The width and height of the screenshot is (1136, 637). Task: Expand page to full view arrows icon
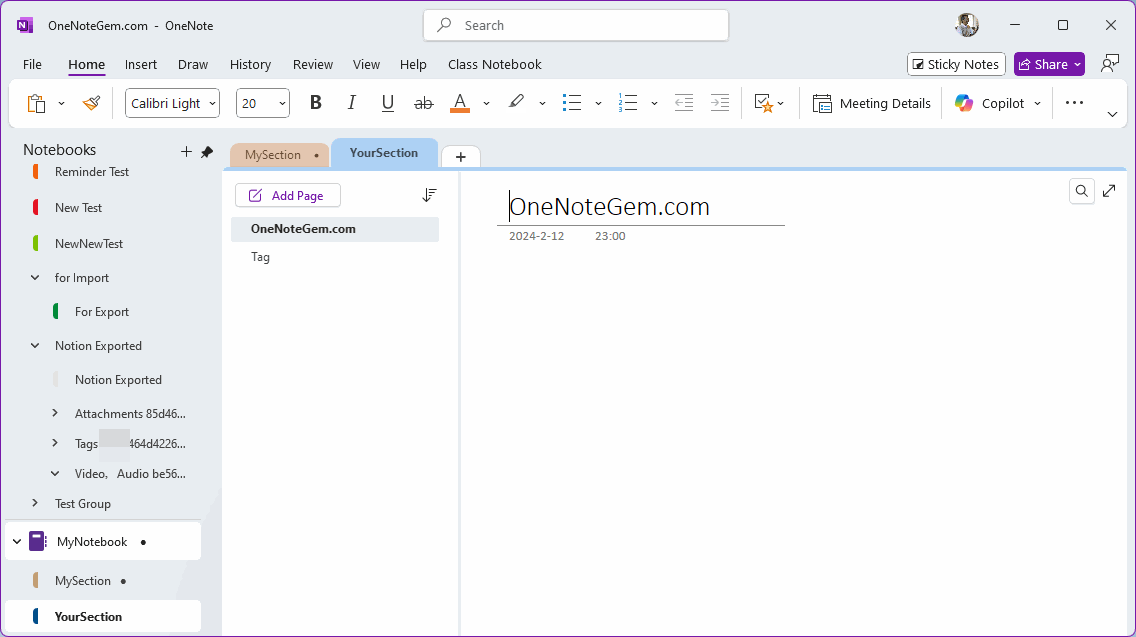[1109, 191]
